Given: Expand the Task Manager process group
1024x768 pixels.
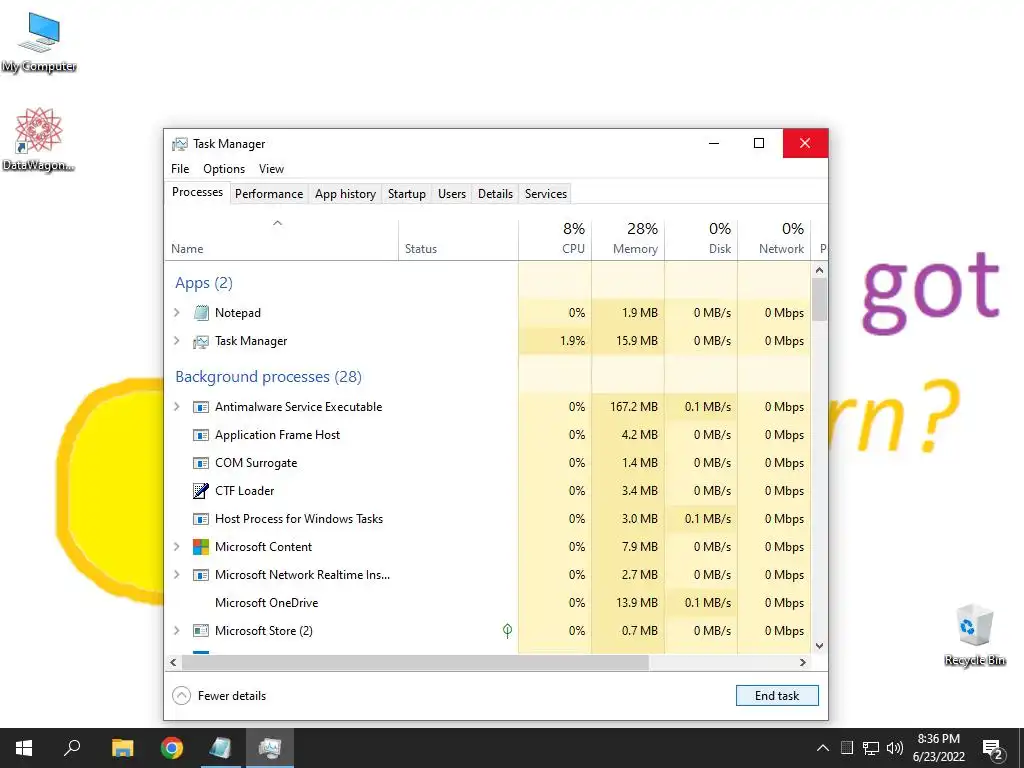Looking at the screenshot, I should [x=176, y=341].
